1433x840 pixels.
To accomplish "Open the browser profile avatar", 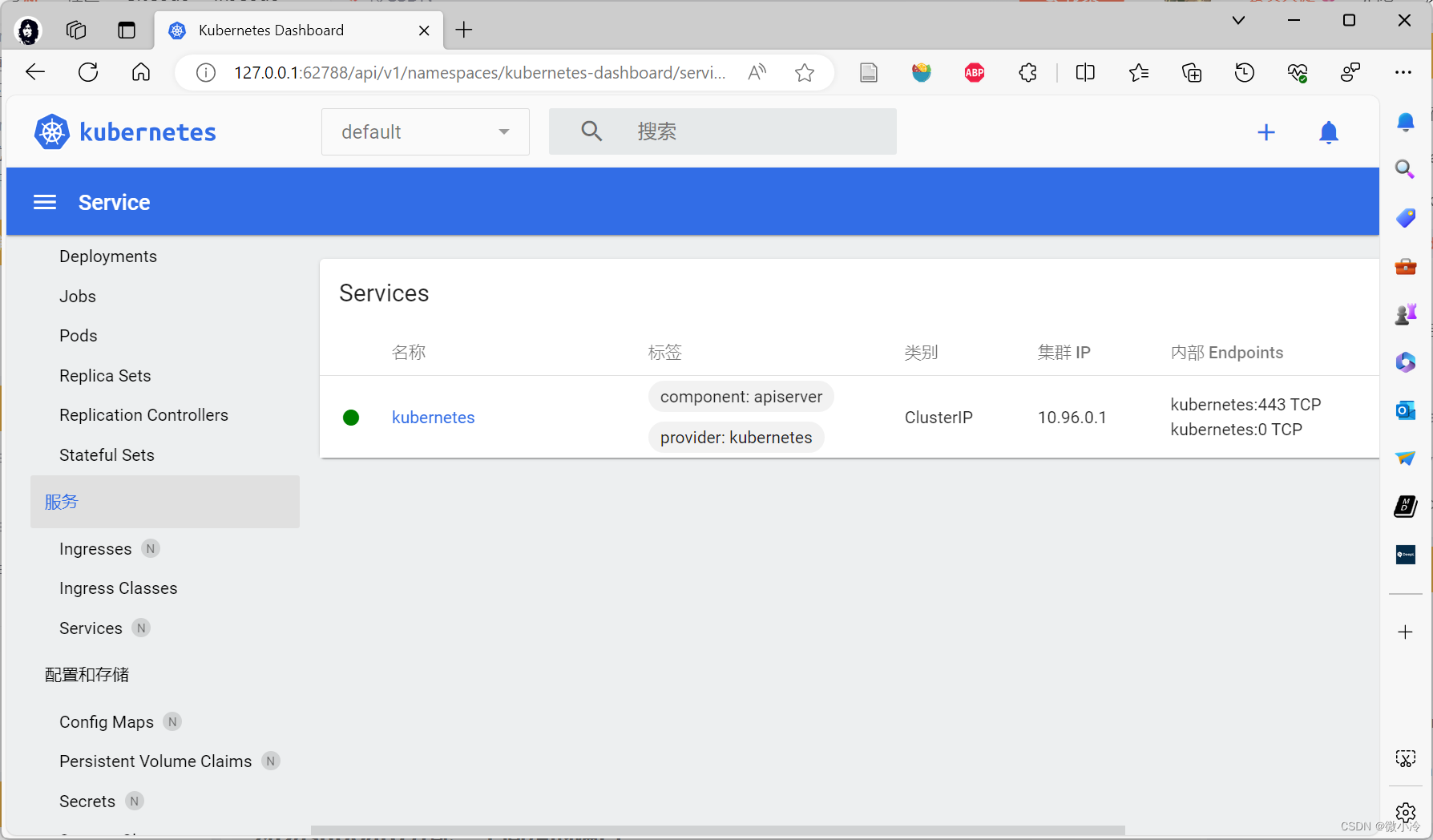I will (28, 30).
